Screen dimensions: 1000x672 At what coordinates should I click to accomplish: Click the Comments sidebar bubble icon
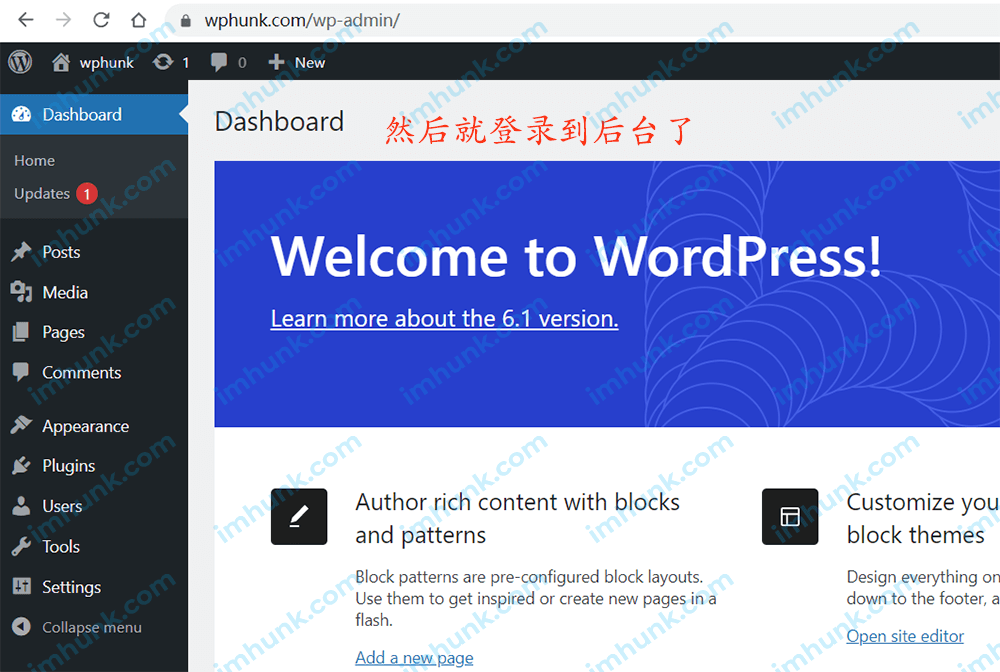[x=21, y=372]
